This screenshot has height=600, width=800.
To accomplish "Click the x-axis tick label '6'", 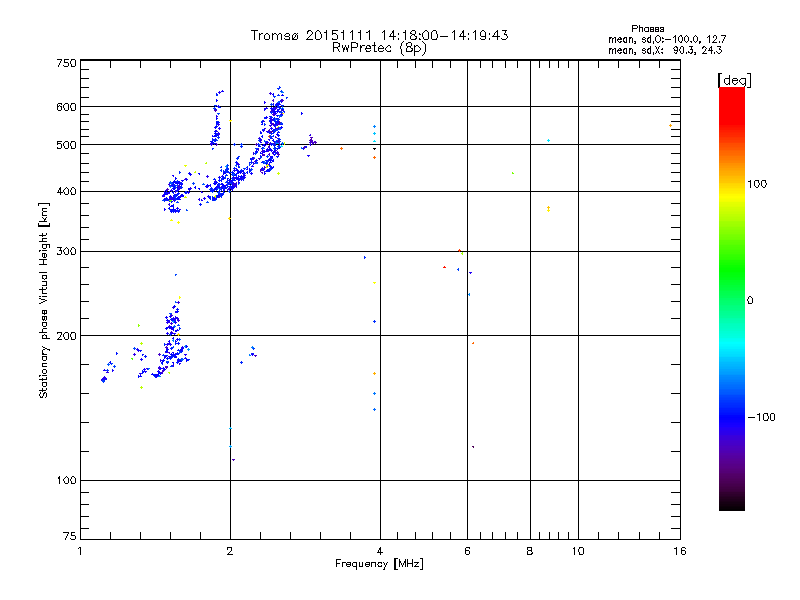I will (467, 551).
